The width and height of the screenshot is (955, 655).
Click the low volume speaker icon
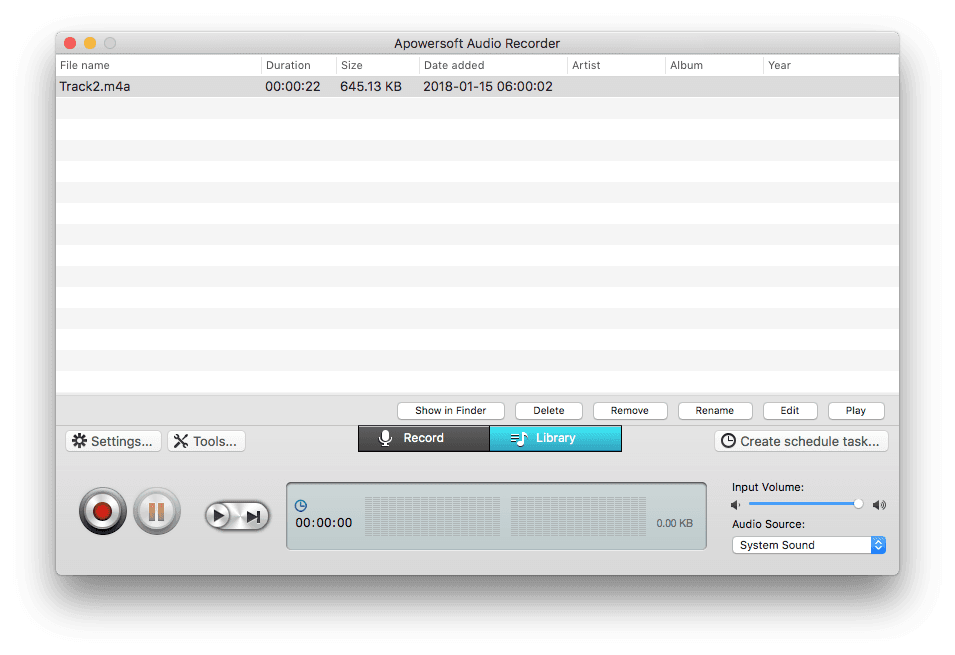tap(737, 505)
